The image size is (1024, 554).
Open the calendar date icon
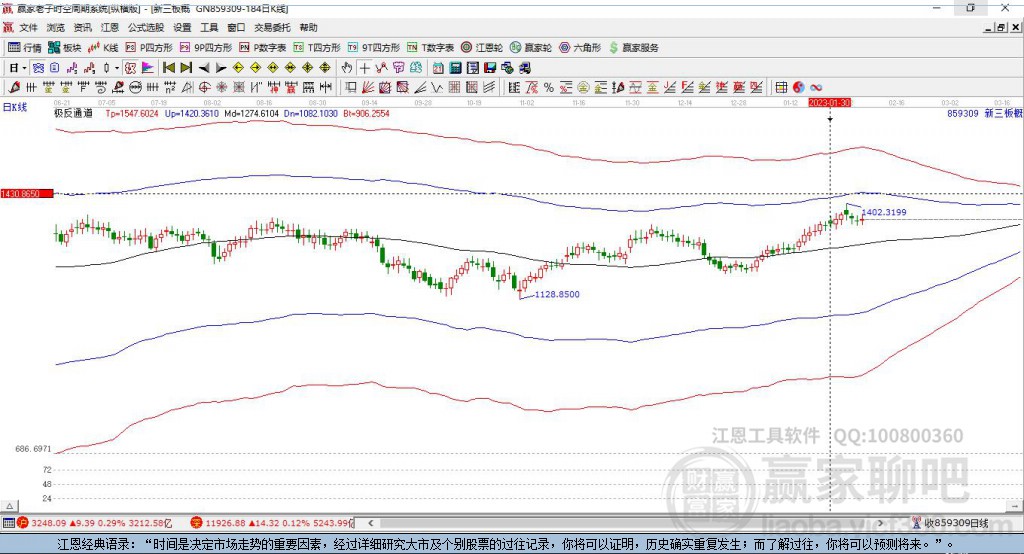pos(438,68)
